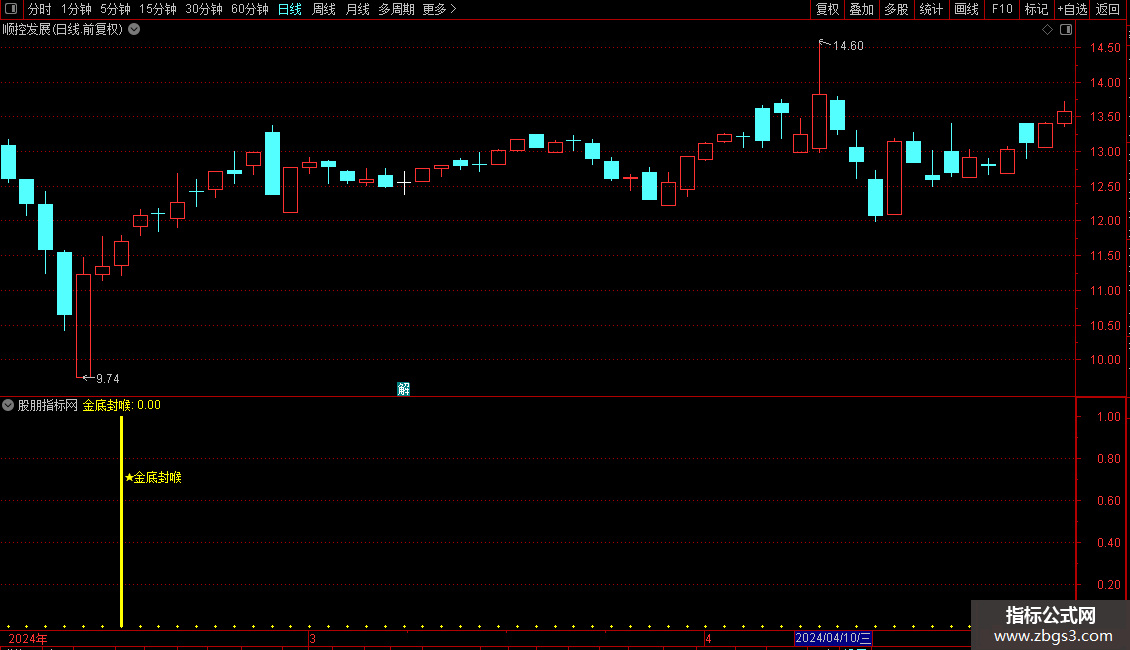Click the white doji crosshair candle
The image size is (1130, 650).
pos(404,182)
